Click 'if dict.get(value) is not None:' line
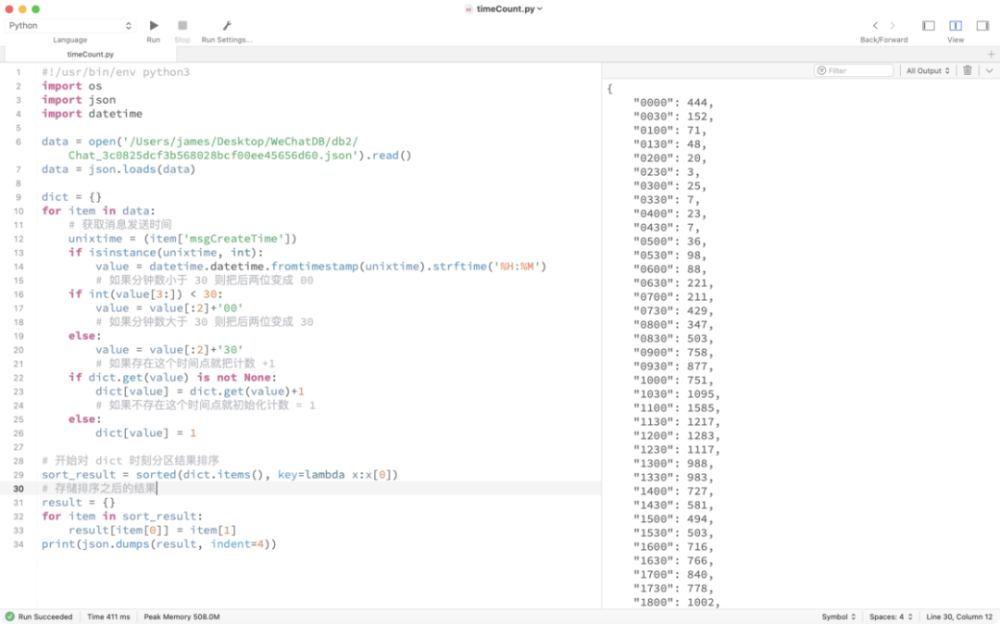 pyautogui.click(x=173, y=378)
